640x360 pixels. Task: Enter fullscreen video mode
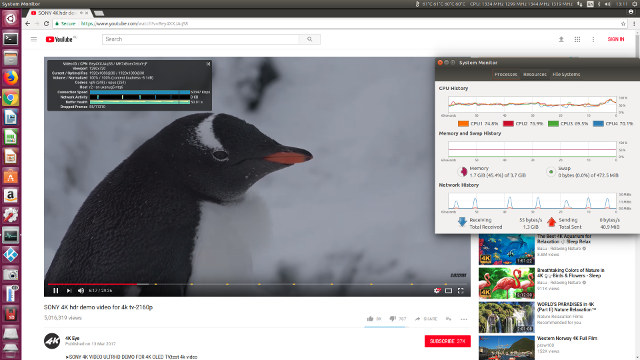click(460, 291)
